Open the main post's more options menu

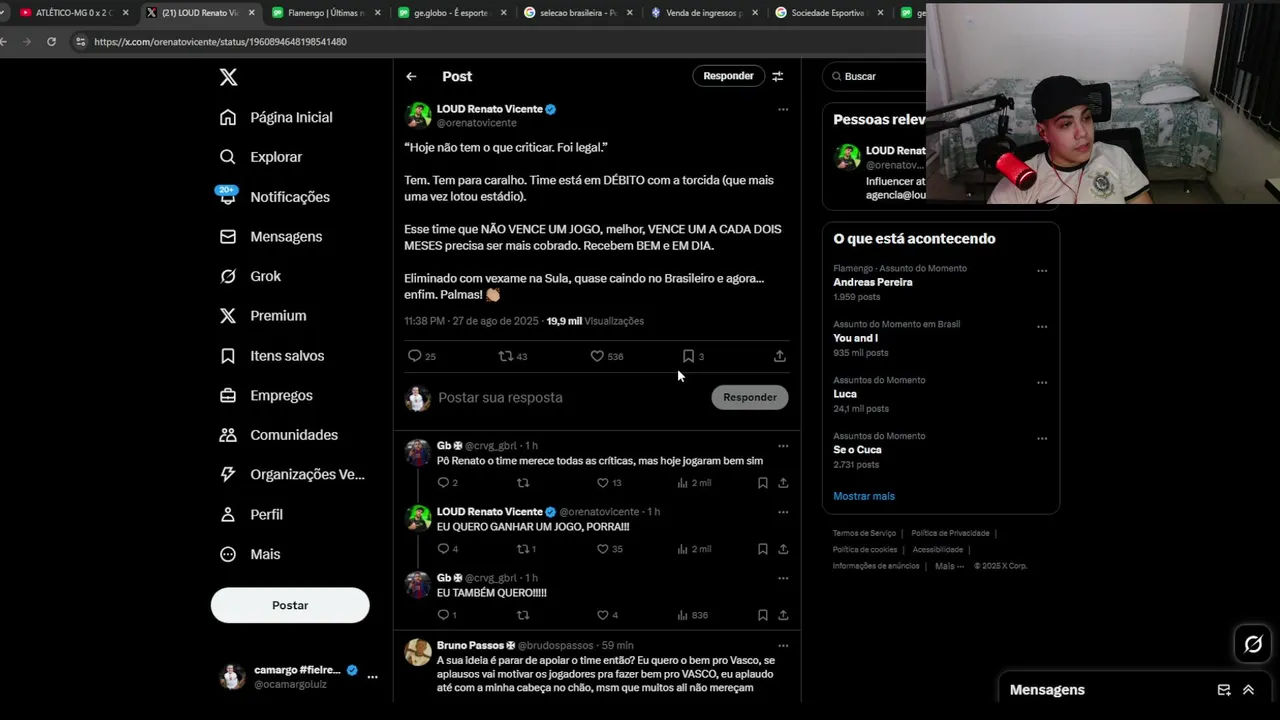783,109
